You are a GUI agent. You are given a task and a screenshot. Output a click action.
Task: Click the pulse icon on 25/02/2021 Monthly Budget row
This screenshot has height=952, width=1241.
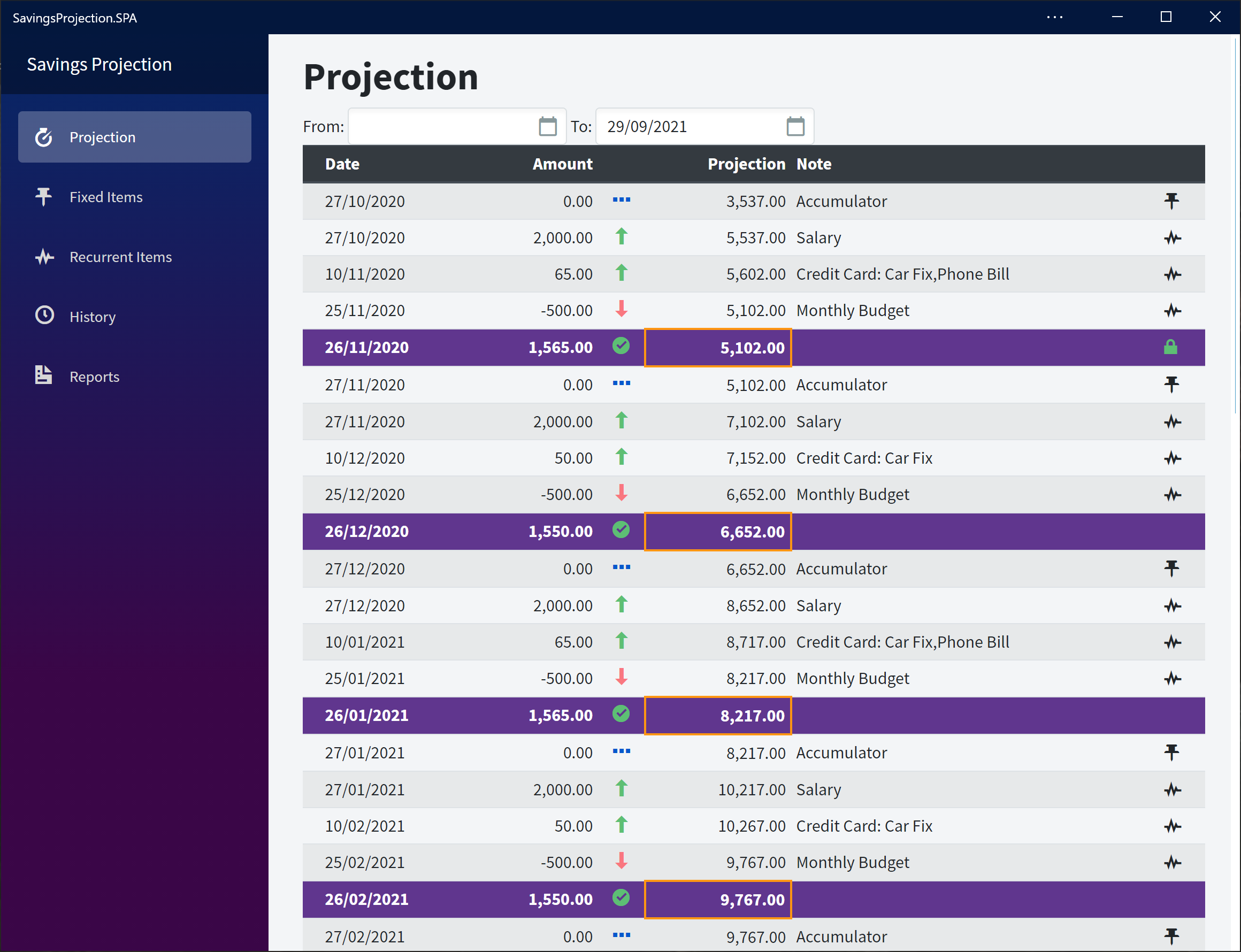(1172, 863)
